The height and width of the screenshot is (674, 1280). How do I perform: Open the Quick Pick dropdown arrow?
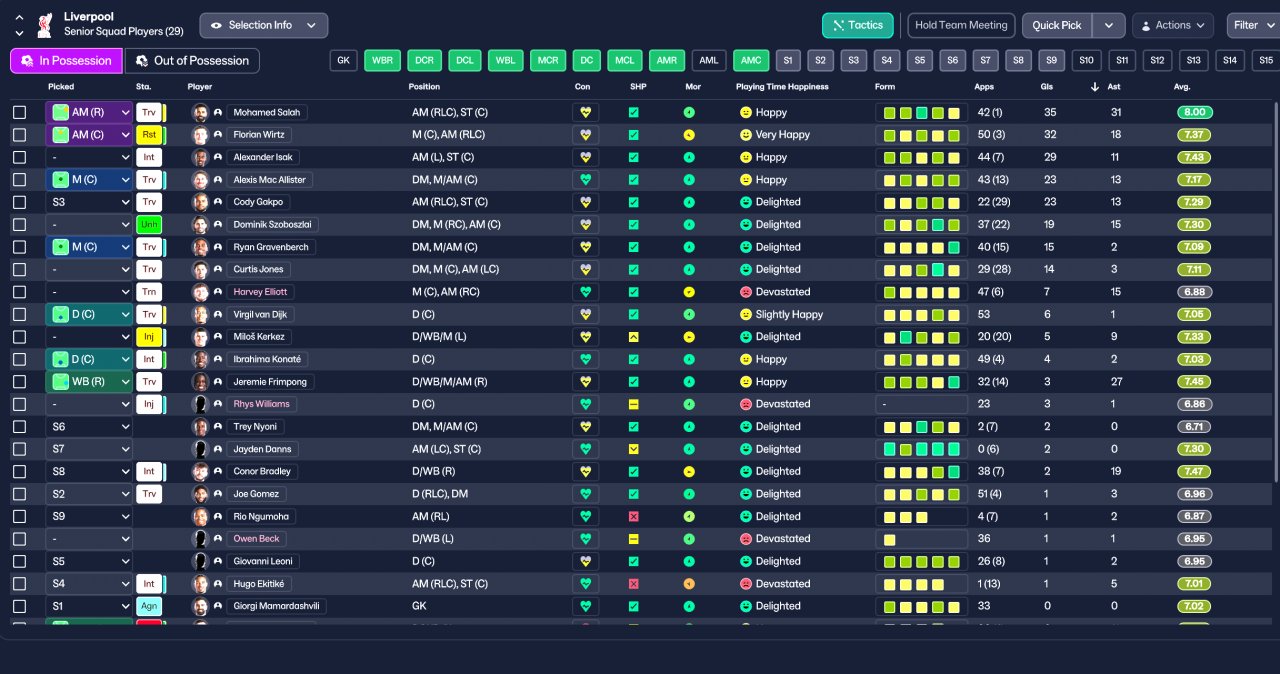click(1108, 25)
